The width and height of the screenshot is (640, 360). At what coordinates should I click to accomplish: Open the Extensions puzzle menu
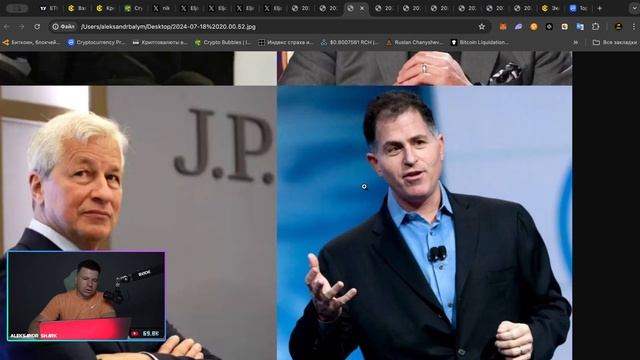click(596, 27)
